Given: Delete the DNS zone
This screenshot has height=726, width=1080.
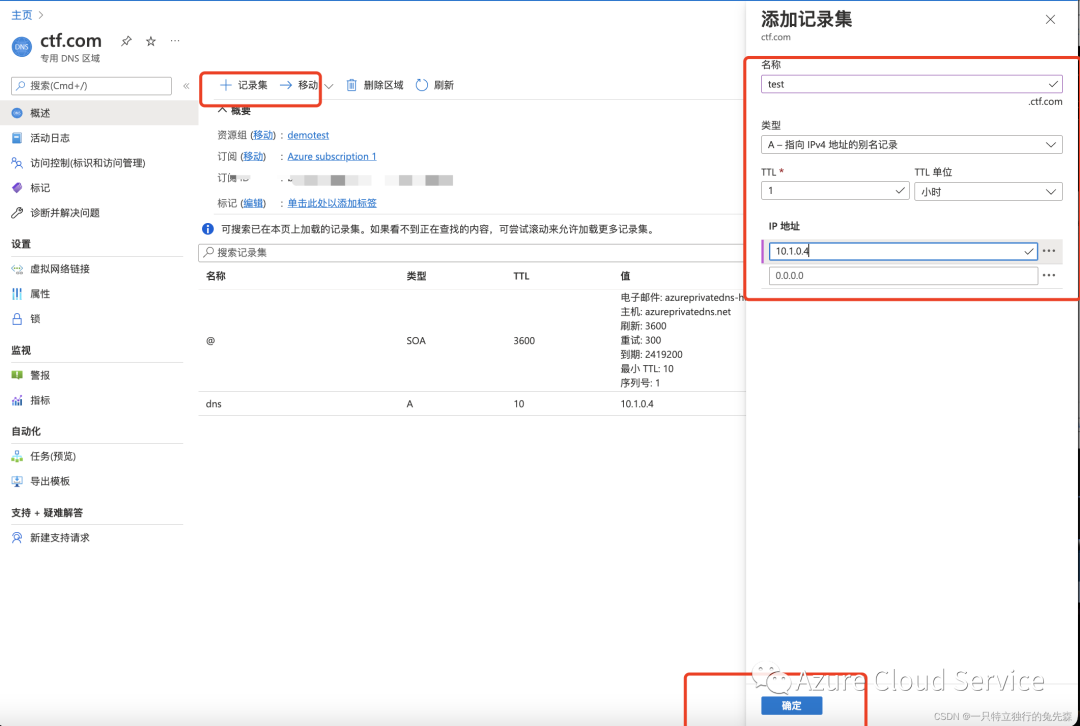Looking at the screenshot, I should (x=374, y=85).
